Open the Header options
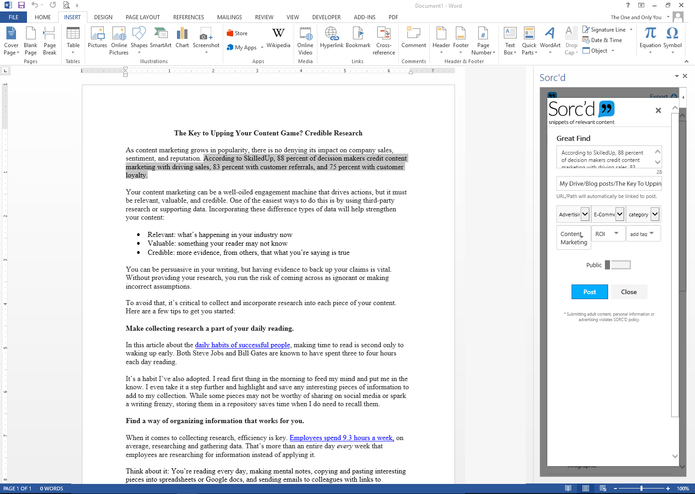 tap(441, 40)
